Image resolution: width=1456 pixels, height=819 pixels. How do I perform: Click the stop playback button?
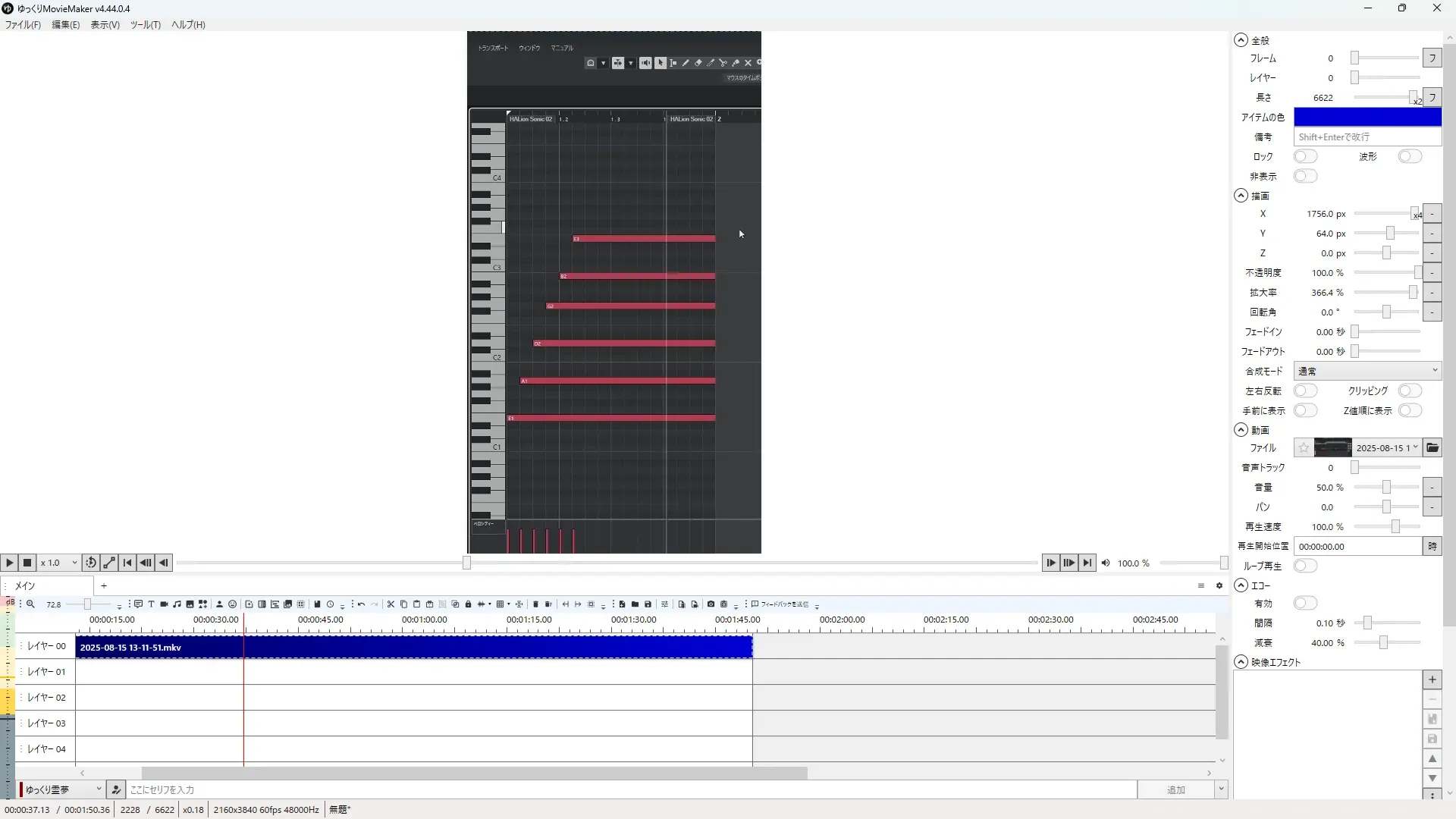pyautogui.click(x=27, y=563)
